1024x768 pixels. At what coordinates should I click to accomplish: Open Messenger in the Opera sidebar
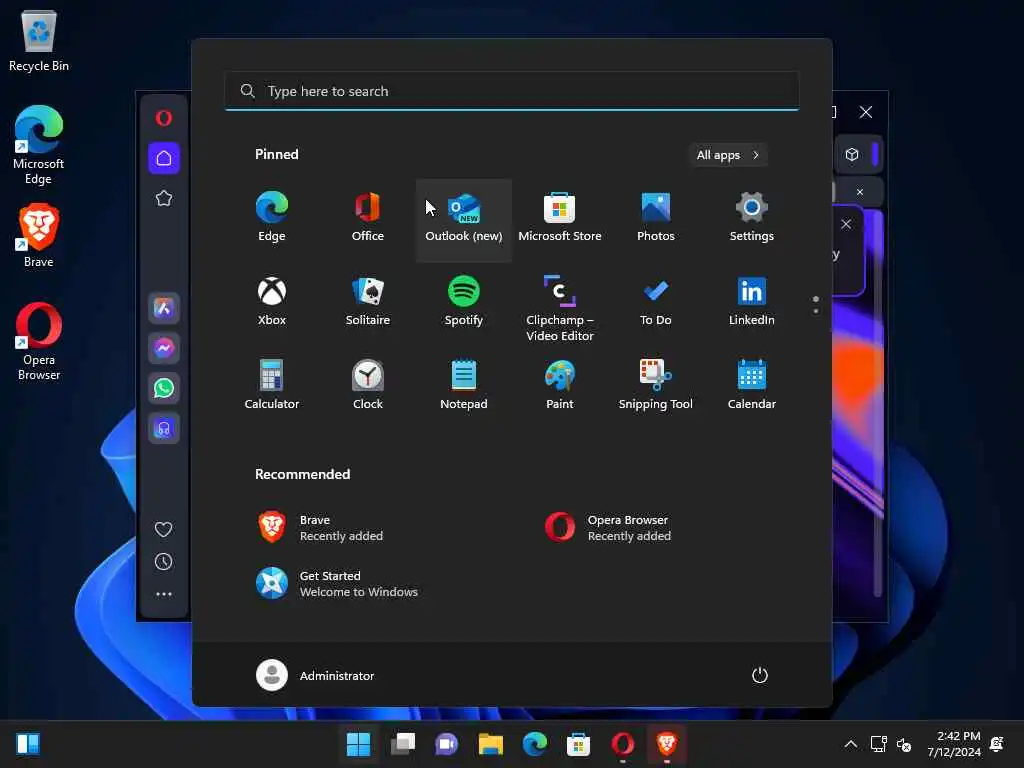point(164,348)
